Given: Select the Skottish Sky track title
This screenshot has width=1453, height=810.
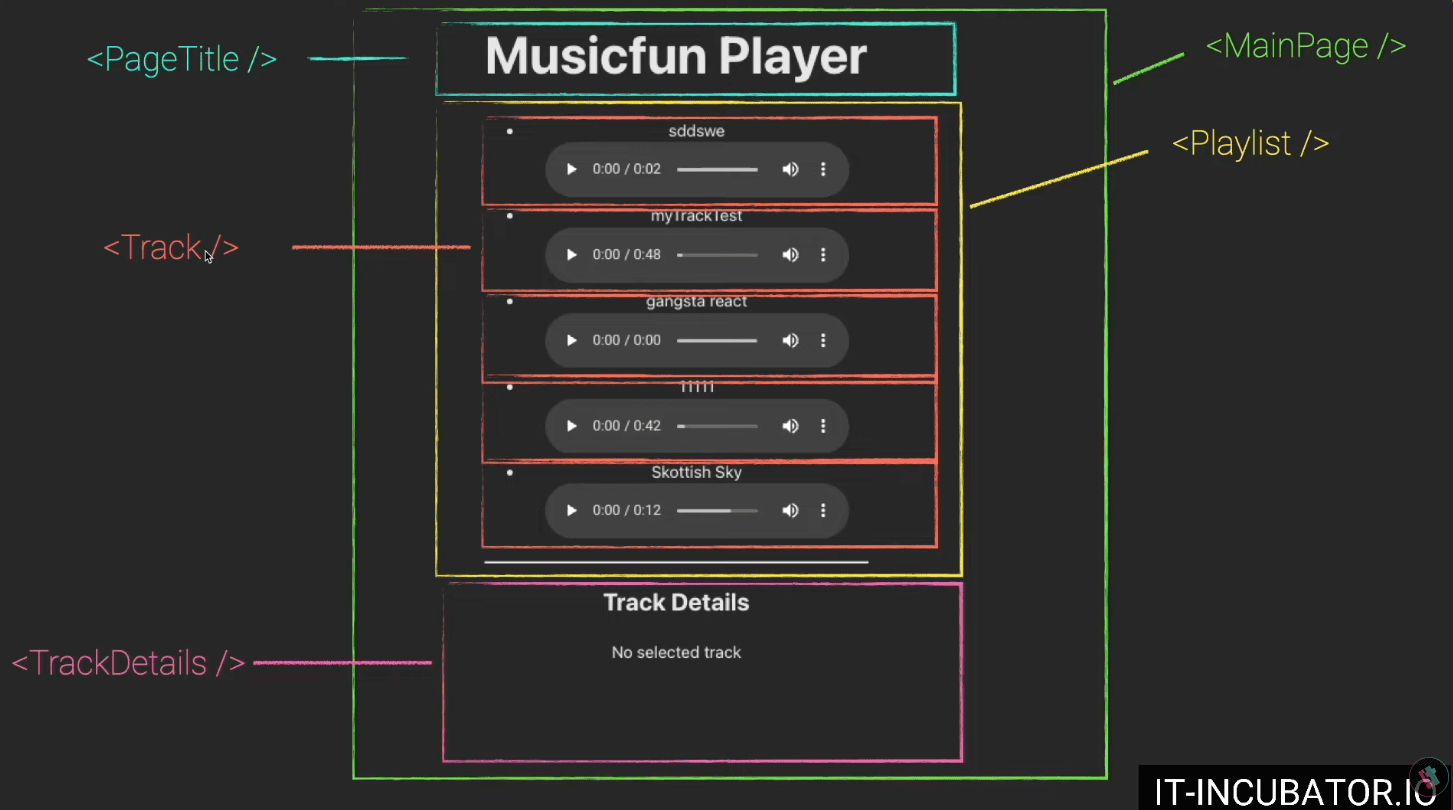Looking at the screenshot, I should pyautogui.click(x=696, y=472).
